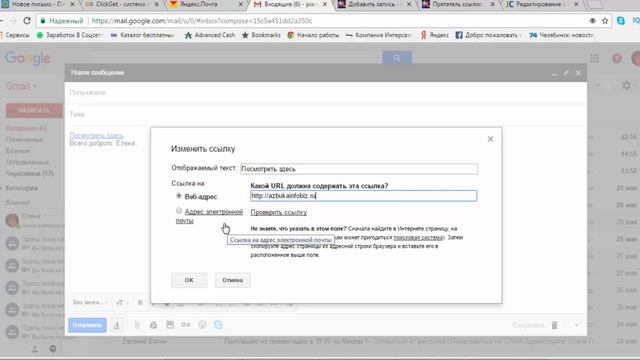Click the insert link icon
This screenshot has height=360, width=640.
[x=186, y=325]
